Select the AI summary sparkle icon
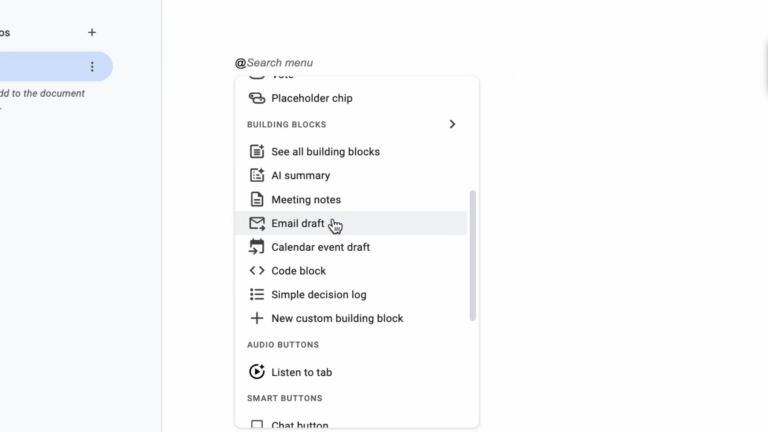The image size is (768, 432). coord(257,176)
